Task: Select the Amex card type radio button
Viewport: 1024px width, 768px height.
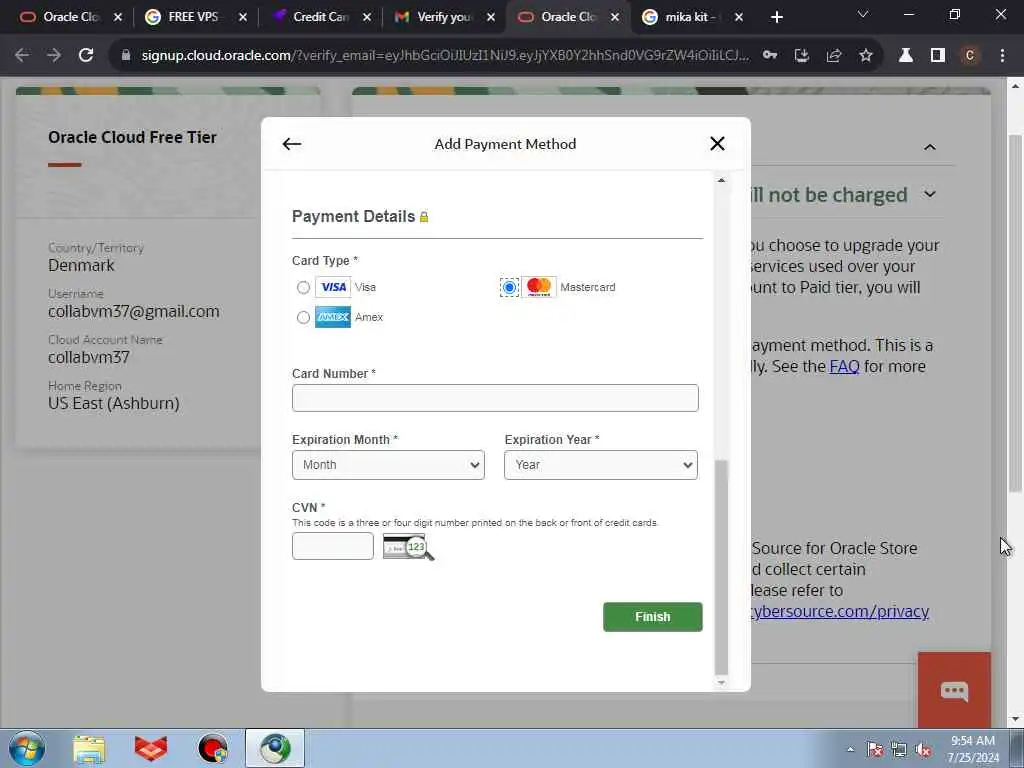Action: tap(303, 317)
